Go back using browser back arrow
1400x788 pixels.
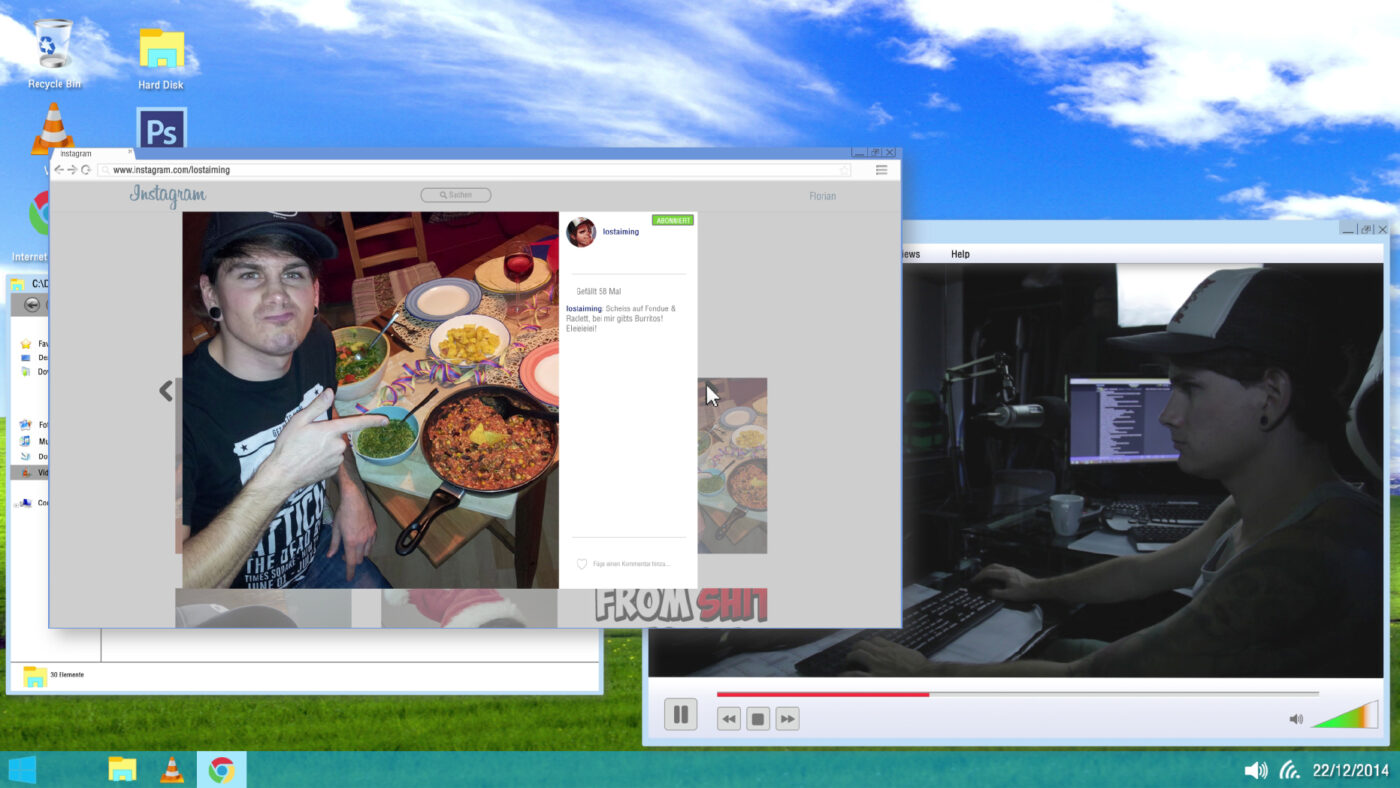tap(58, 170)
